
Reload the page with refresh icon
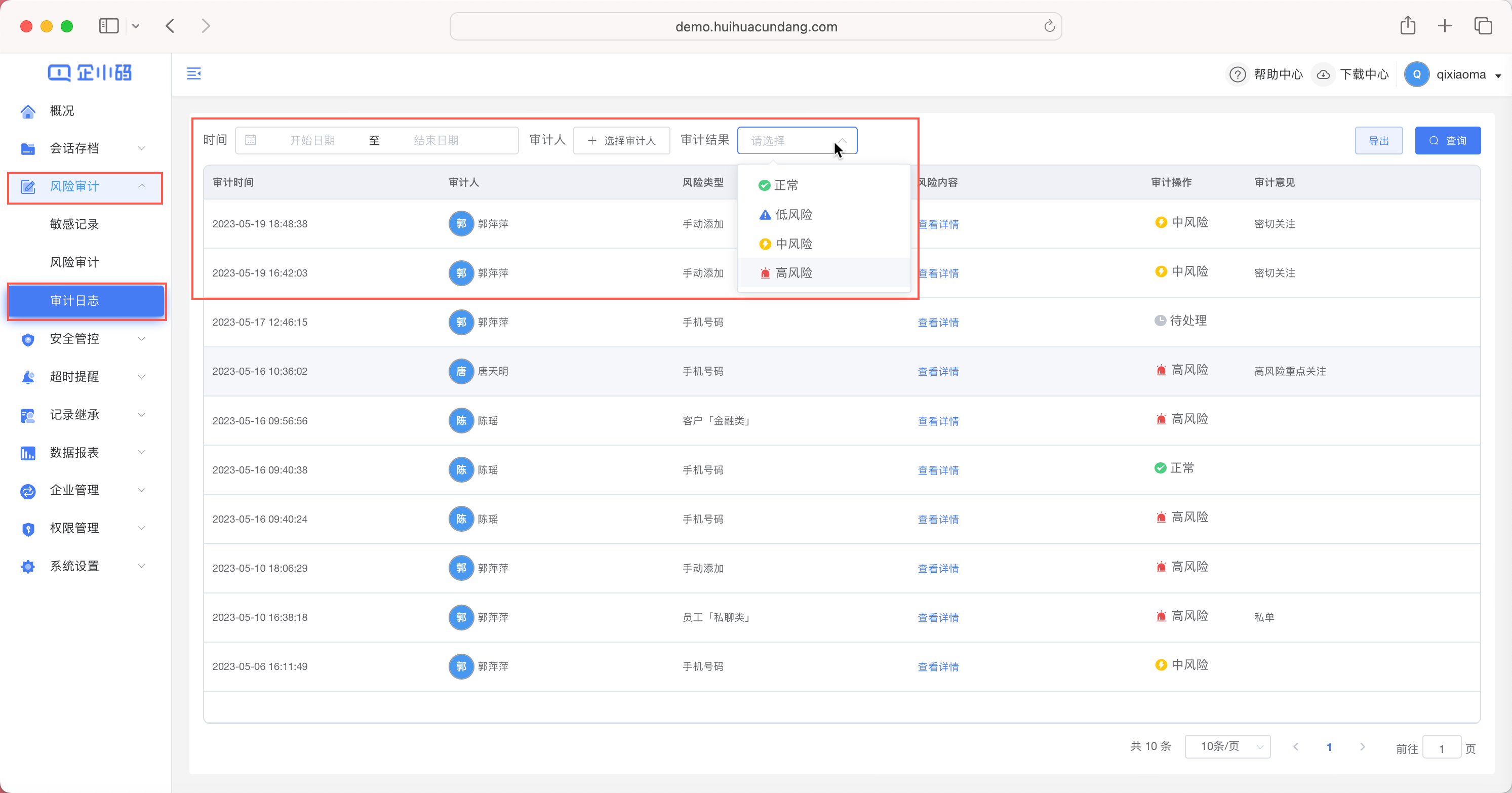1050,26
